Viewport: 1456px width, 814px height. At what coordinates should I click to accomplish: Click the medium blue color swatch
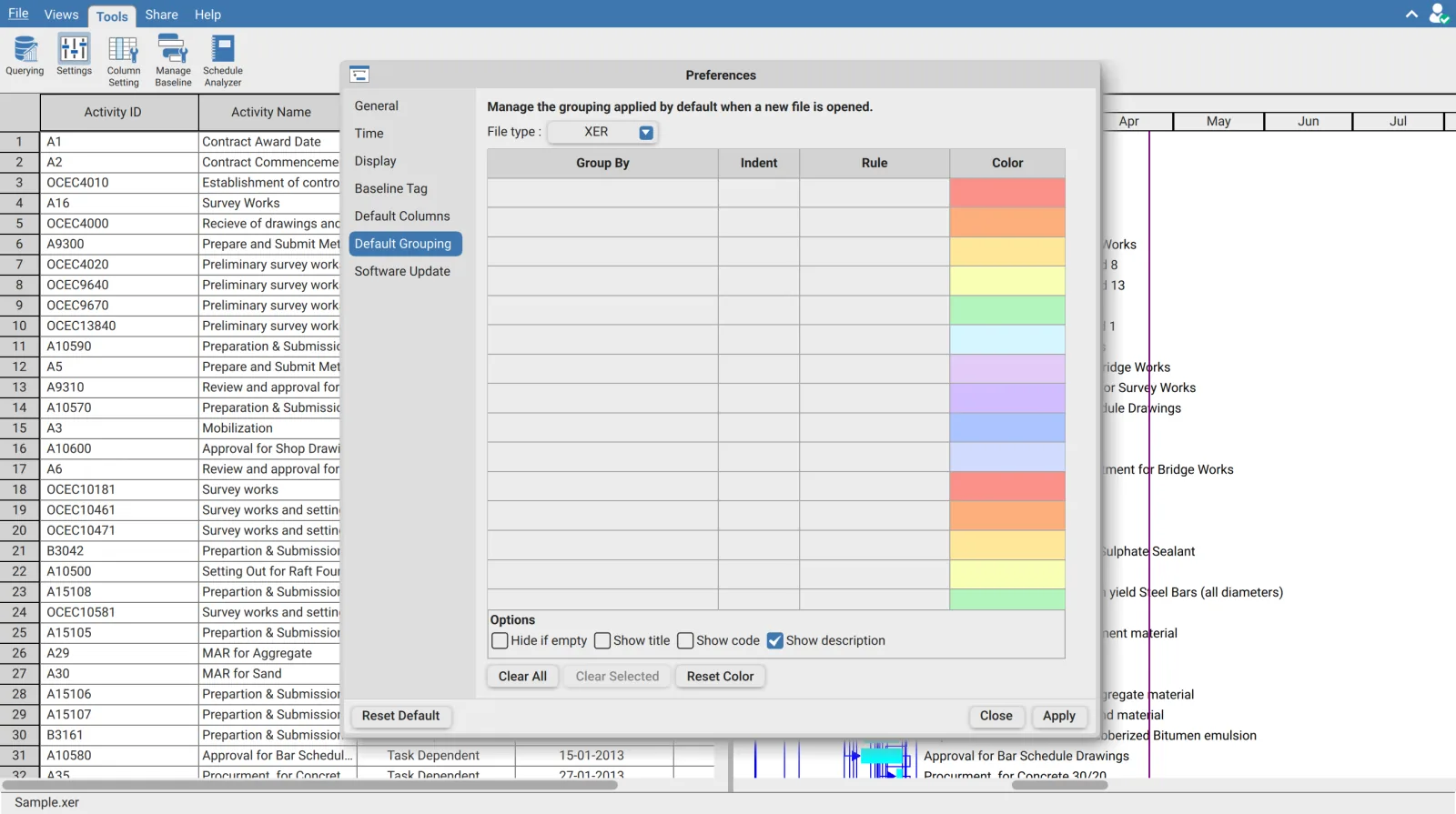(1007, 427)
